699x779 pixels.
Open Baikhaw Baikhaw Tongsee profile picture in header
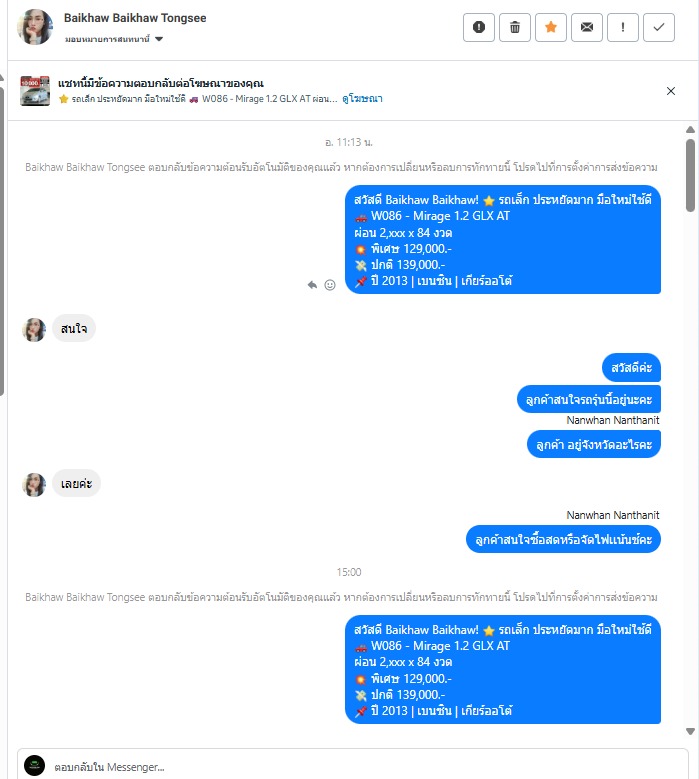pos(35,27)
